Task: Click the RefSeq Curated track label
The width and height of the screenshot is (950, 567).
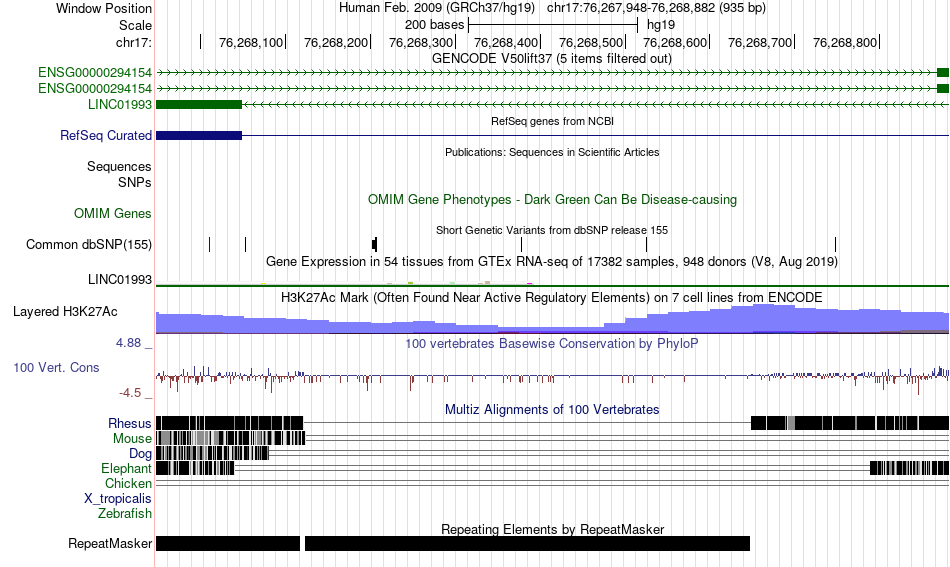Action: tap(105, 135)
